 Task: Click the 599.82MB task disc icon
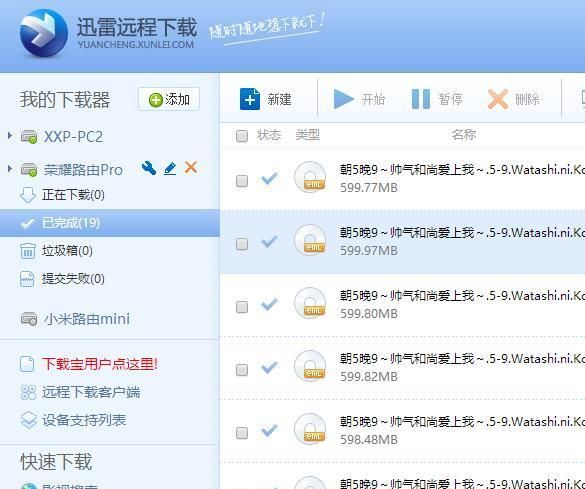coord(310,366)
